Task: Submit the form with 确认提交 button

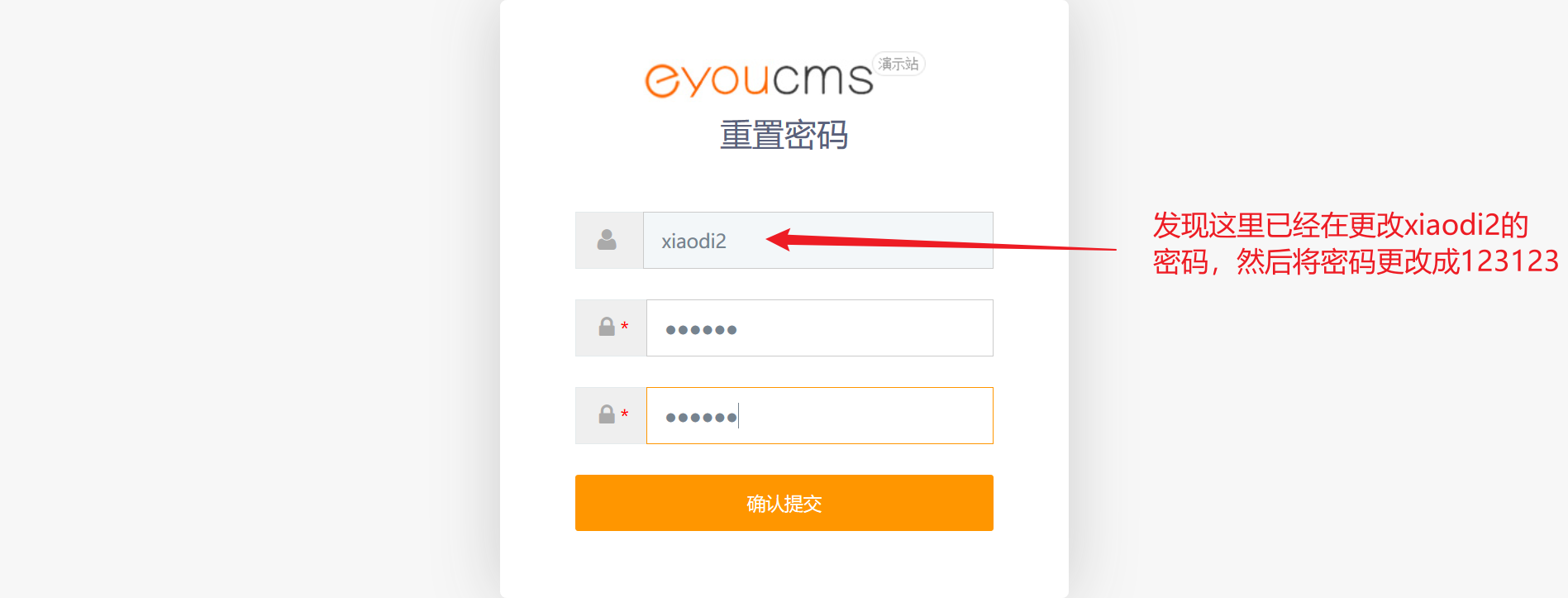Action: (x=784, y=503)
